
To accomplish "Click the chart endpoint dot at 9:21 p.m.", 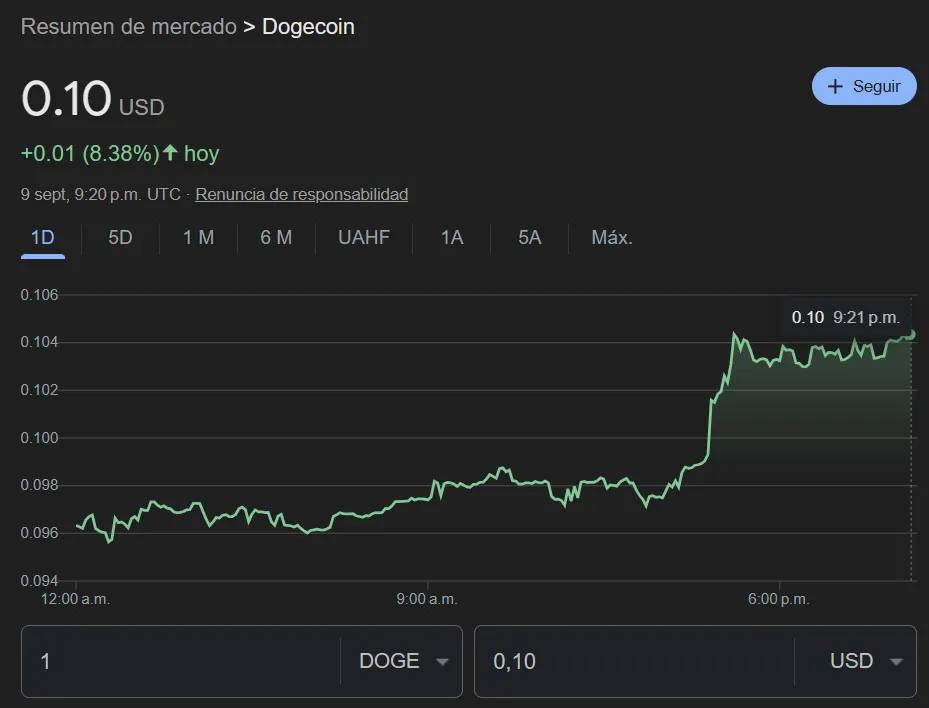I will 911,335.
